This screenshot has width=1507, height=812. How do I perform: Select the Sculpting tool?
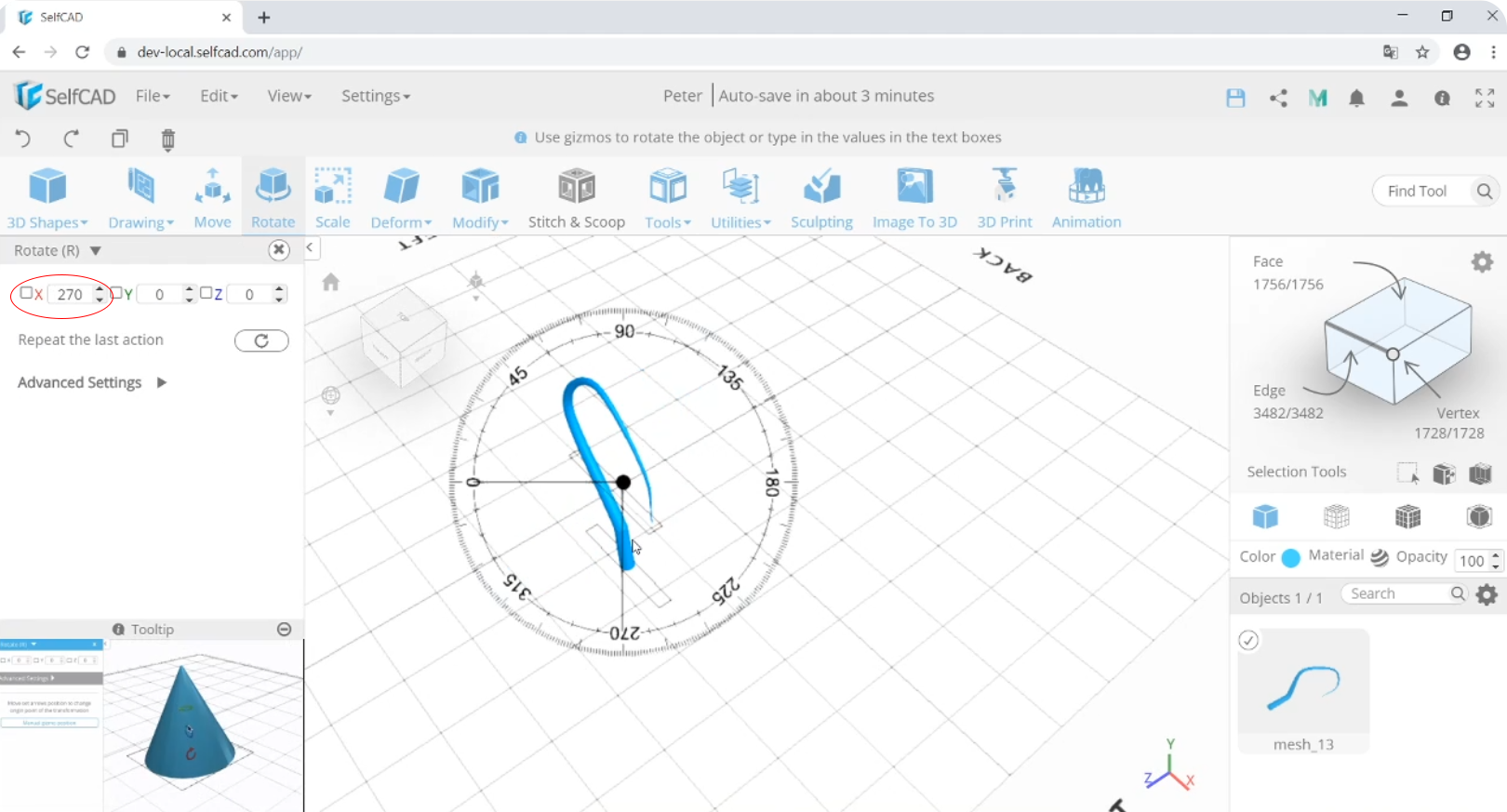point(821,197)
